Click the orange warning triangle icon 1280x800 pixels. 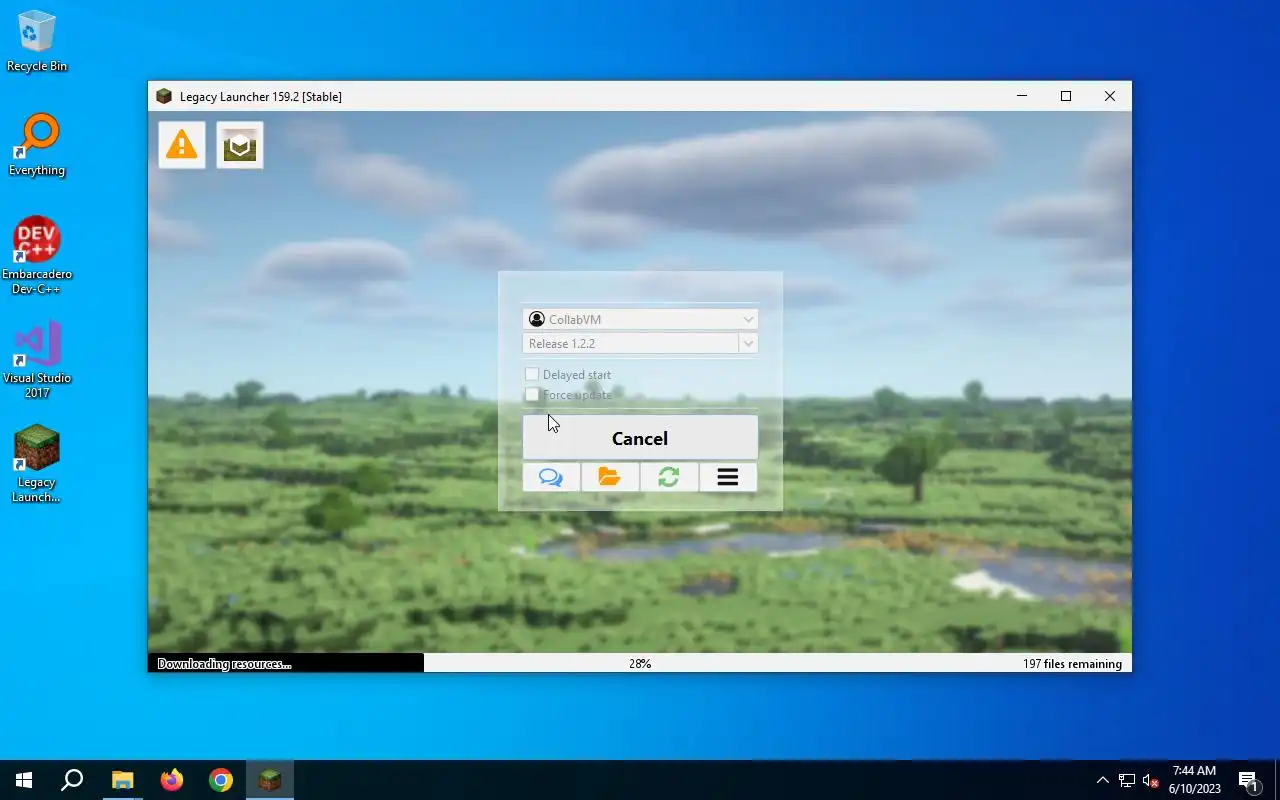tap(182, 145)
